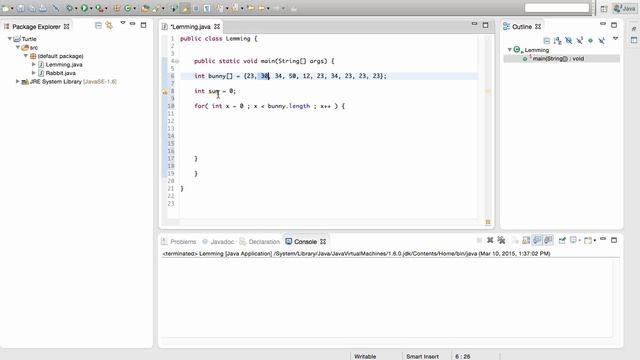Toggle Scroll Lock in Console toolbar

point(526,240)
